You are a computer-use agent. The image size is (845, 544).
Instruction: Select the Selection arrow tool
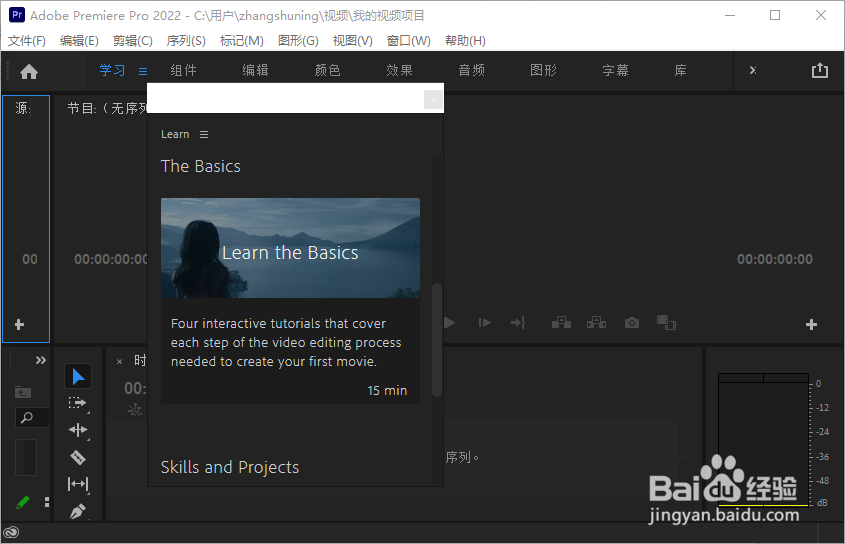78,376
